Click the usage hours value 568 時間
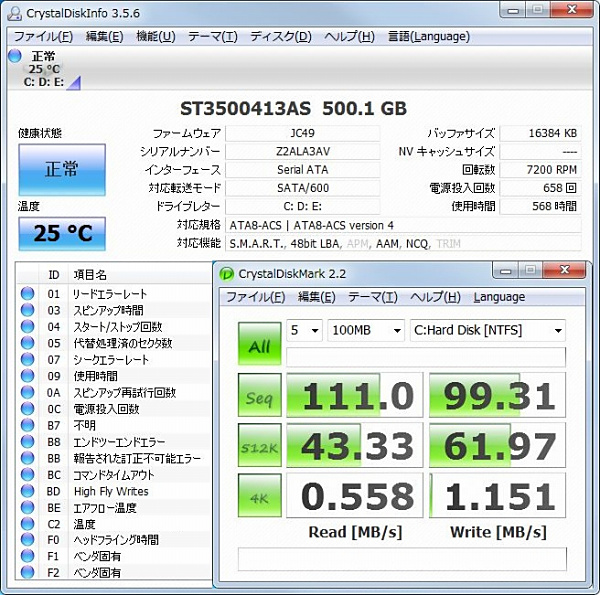The width and height of the screenshot is (600, 595). [541, 207]
